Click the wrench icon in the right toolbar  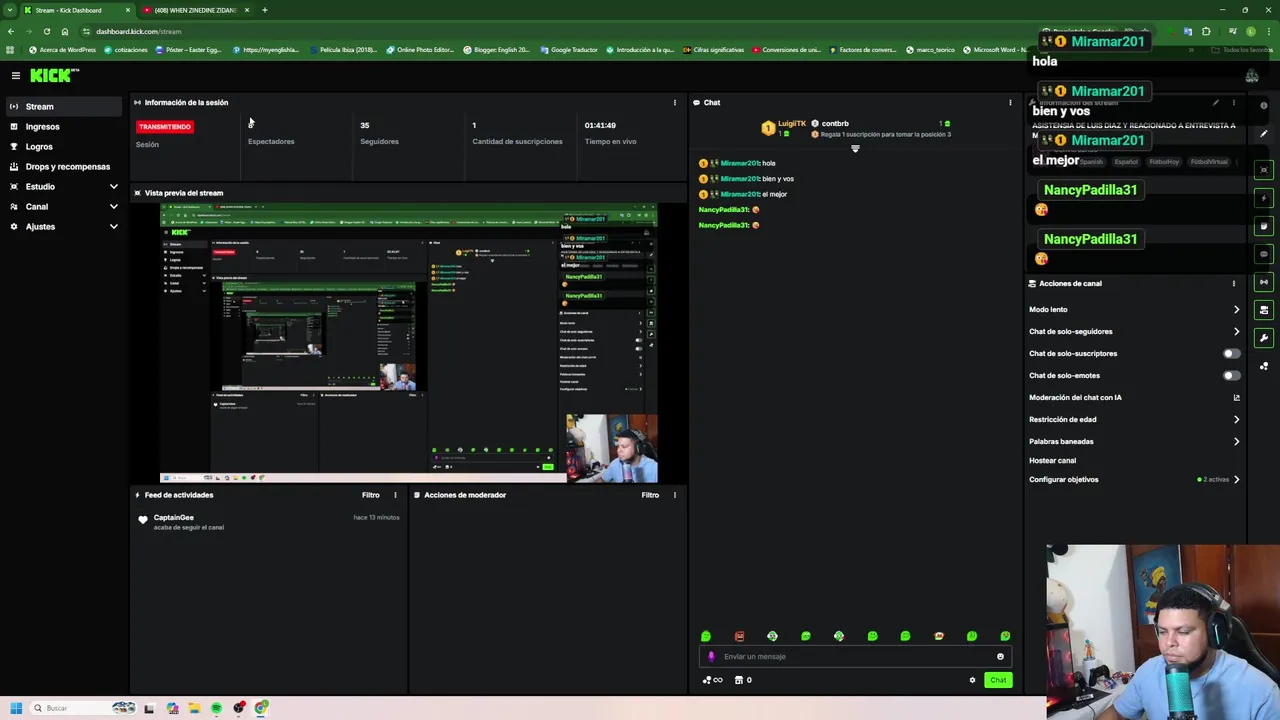[x=1264, y=338]
